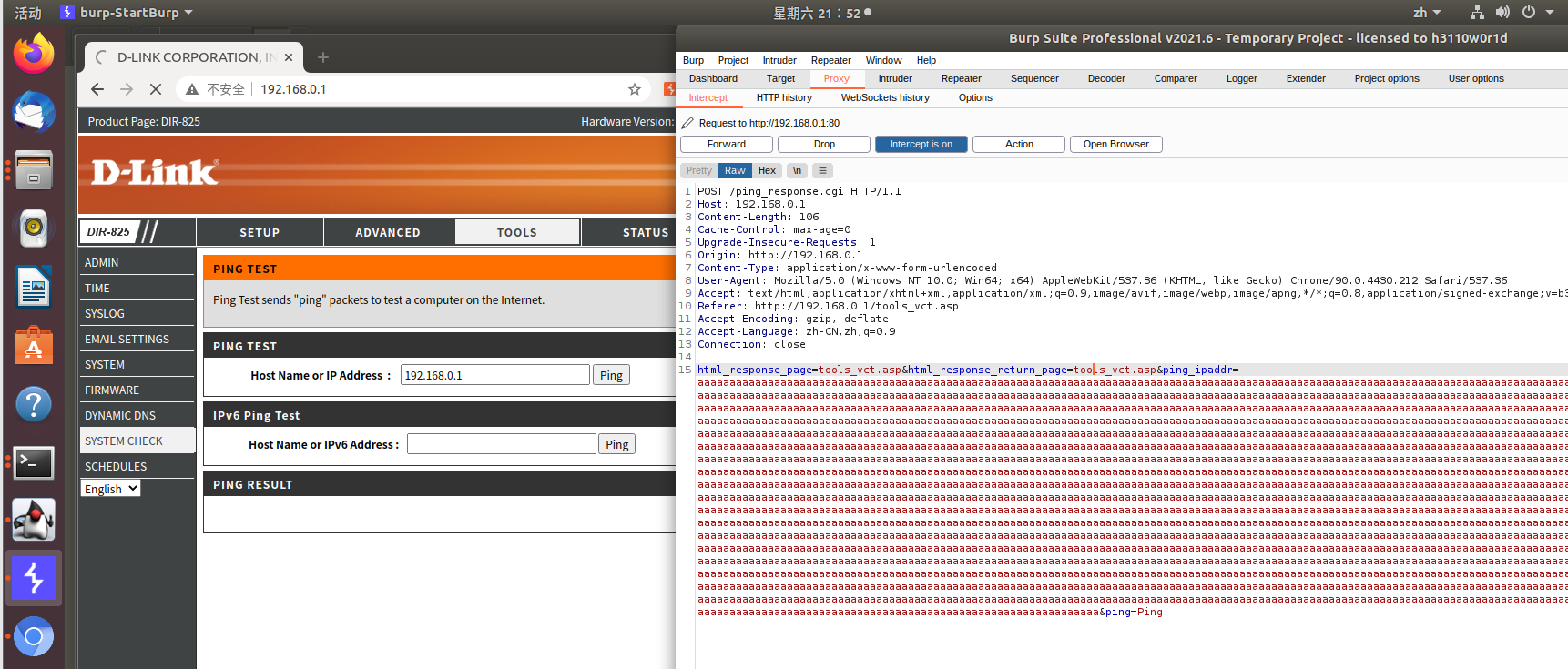Image resolution: width=1568 pixels, height=669 pixels.
Task: Toggle the \n non-printable characters button
Action: [x=797, y=170]
